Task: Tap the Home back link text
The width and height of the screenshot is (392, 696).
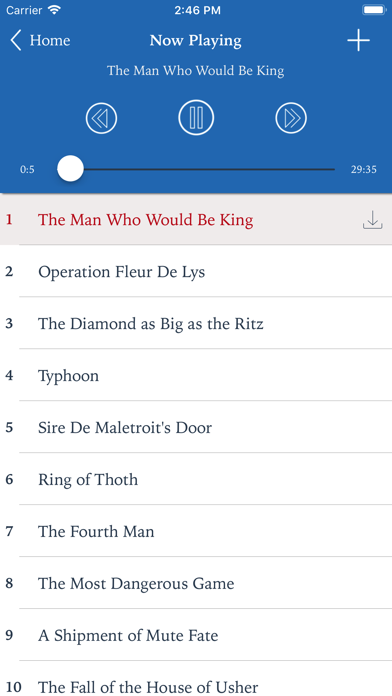Action: tap(50, 40)
